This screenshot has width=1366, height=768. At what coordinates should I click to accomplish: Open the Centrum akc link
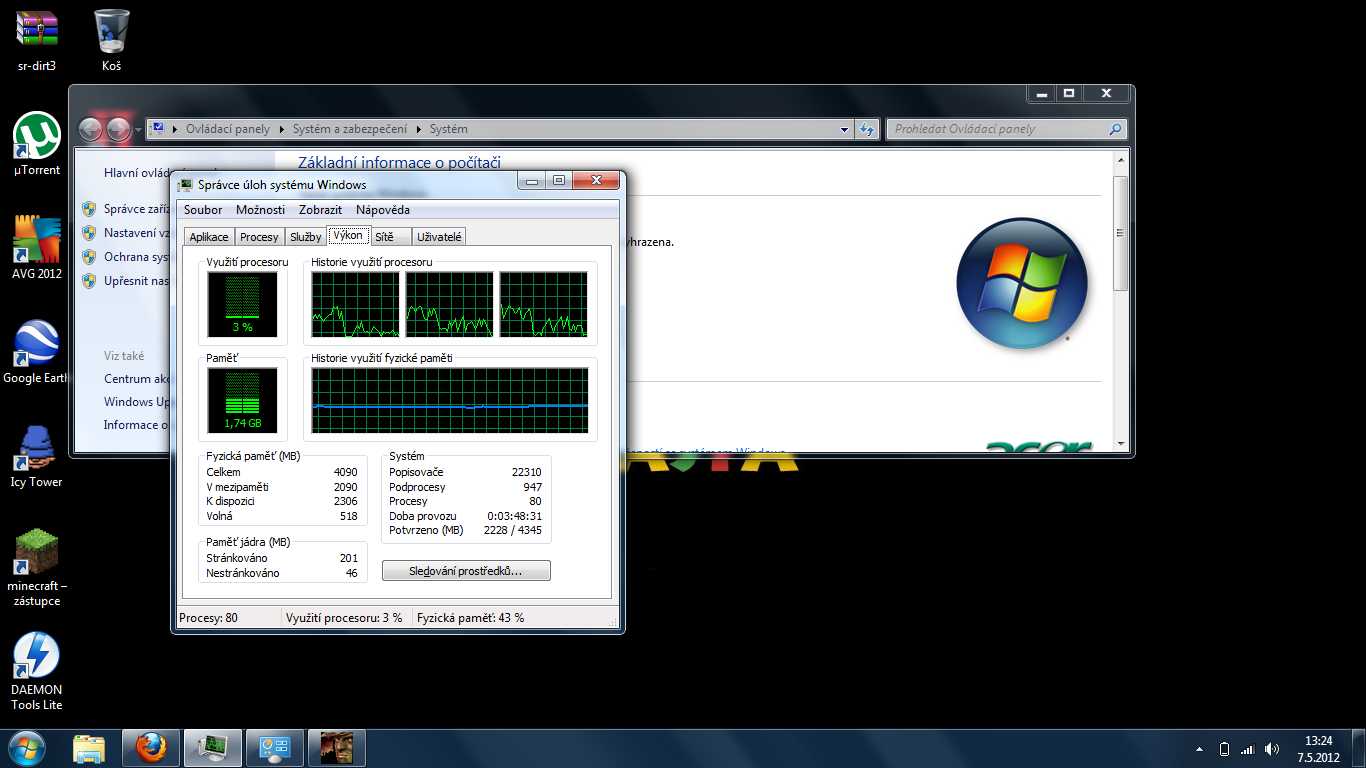point(137,379)
